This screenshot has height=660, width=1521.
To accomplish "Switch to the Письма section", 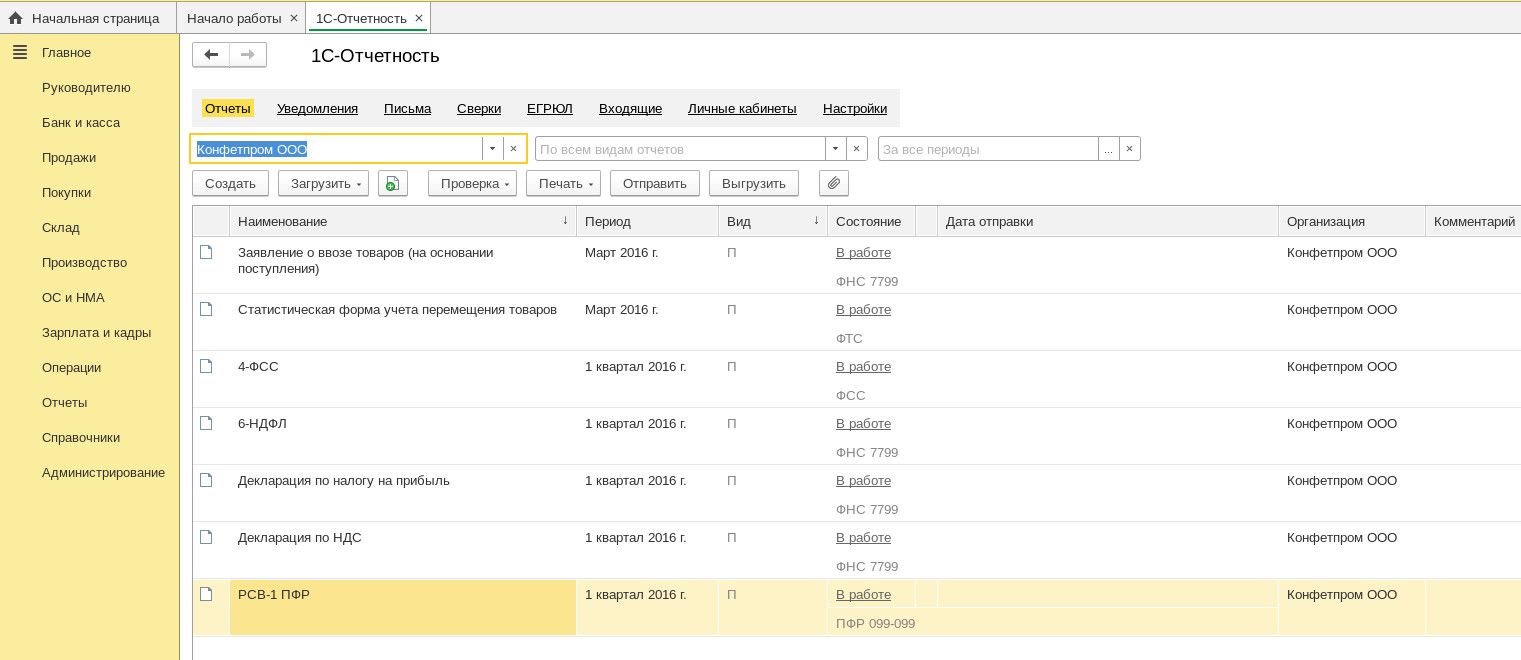I will click(x=407, y=108).
